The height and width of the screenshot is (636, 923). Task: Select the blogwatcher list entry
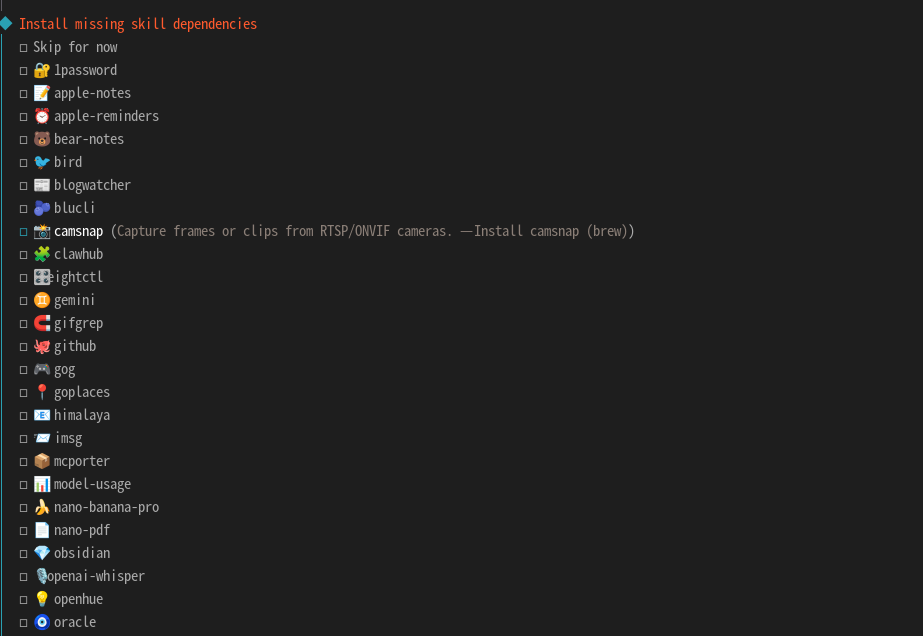(92, 185)
